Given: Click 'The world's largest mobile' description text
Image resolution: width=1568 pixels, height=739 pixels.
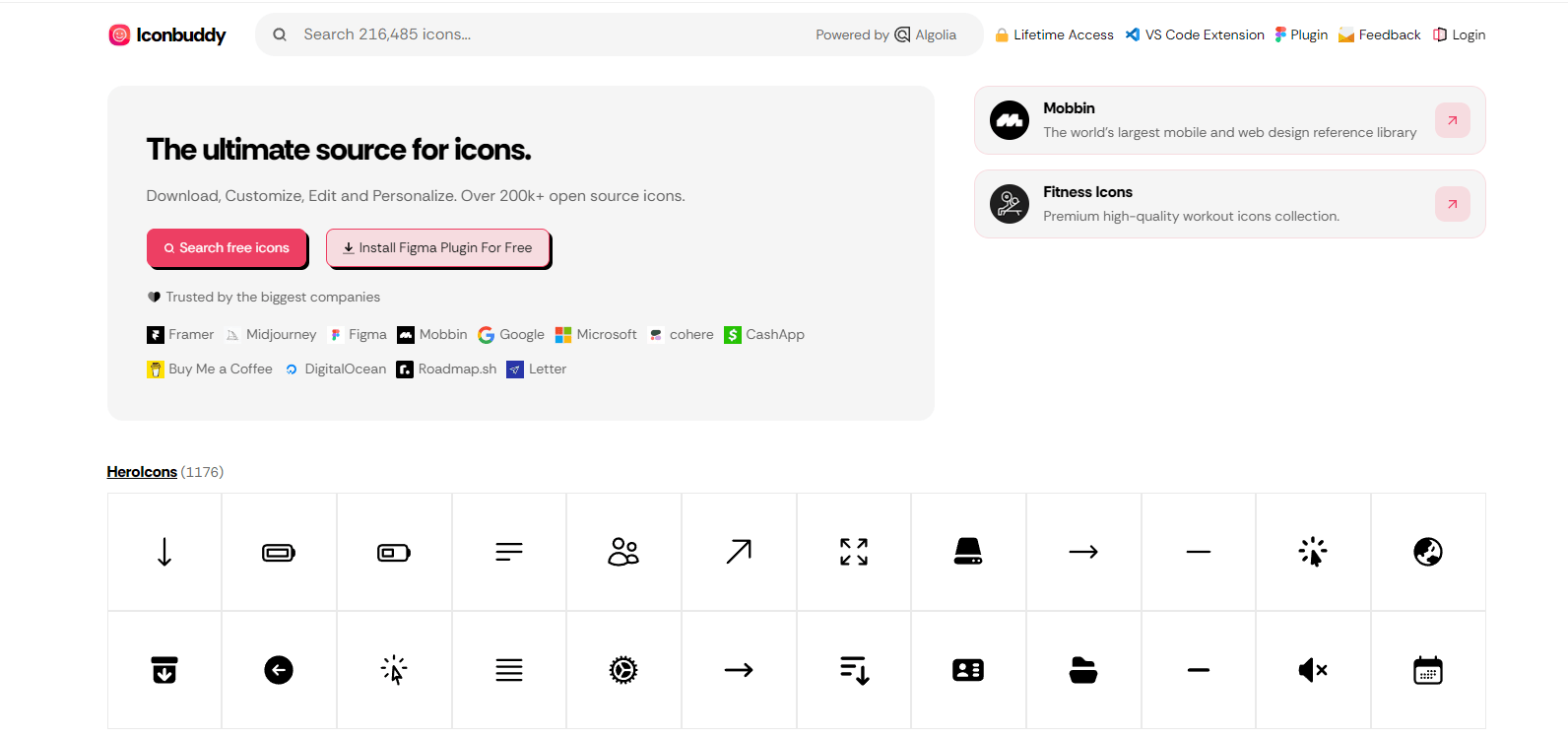Looking at the screenshot, I should click(1230, 133).
